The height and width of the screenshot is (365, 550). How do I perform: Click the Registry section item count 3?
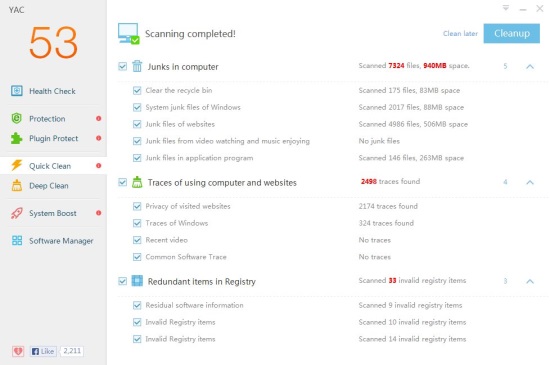click(505, 281)
